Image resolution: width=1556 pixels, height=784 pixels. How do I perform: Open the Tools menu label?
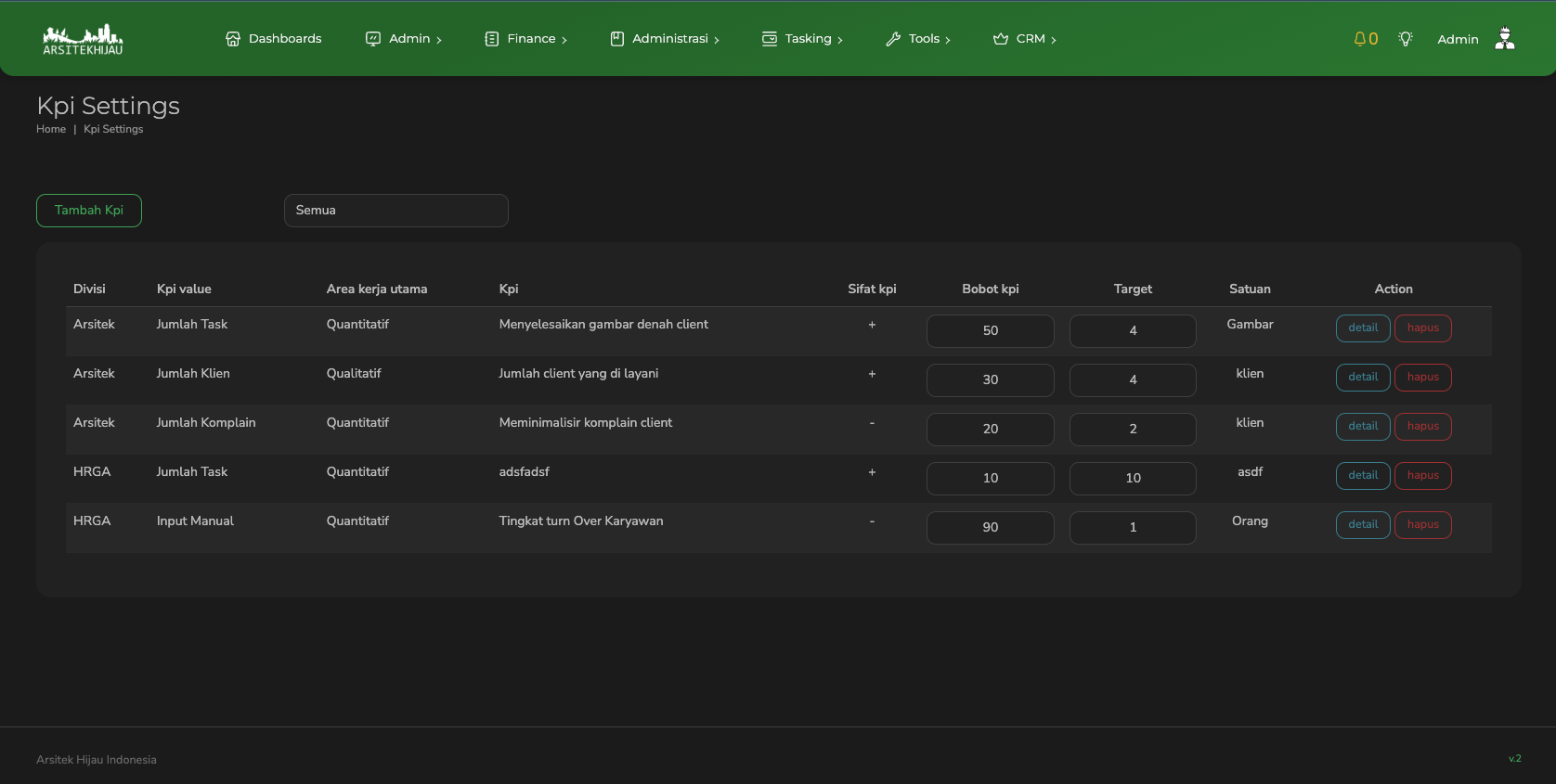(x=925, y=39)
